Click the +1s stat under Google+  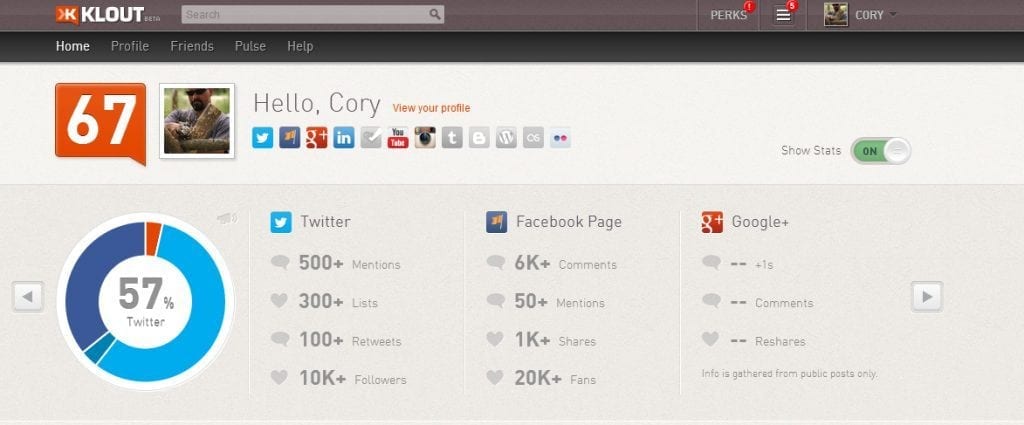[x=738, y=264]
